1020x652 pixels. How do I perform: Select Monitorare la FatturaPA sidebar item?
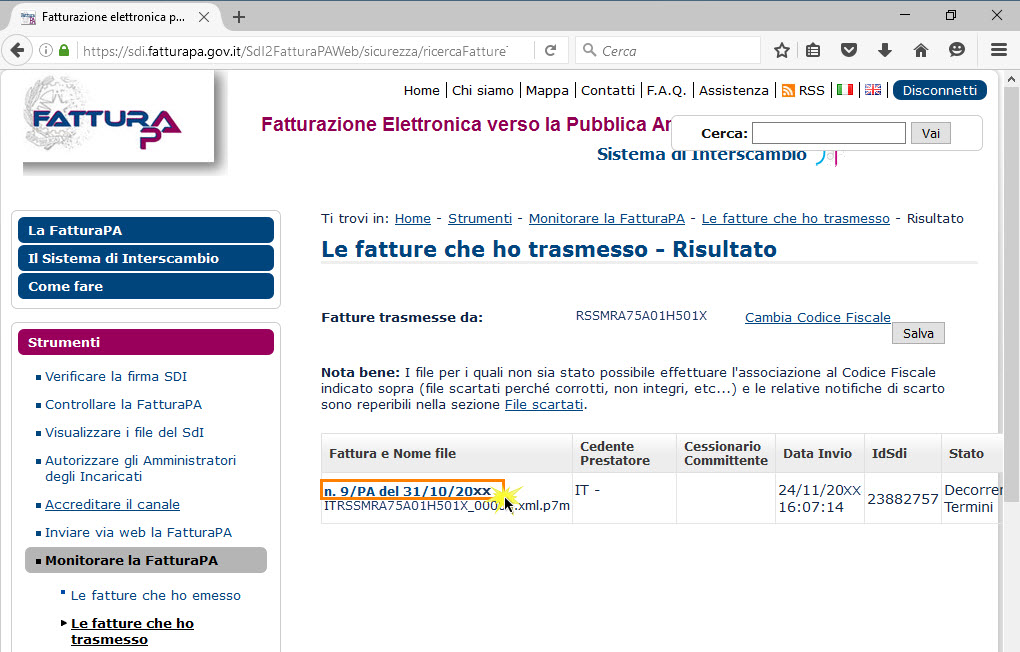[x=146, y=560]
